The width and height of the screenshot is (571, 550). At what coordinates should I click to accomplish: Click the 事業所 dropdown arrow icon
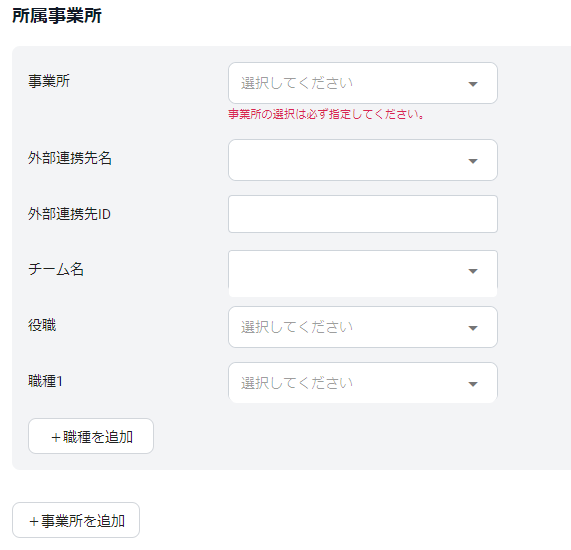pyautogui.click(x=473, y=84)
